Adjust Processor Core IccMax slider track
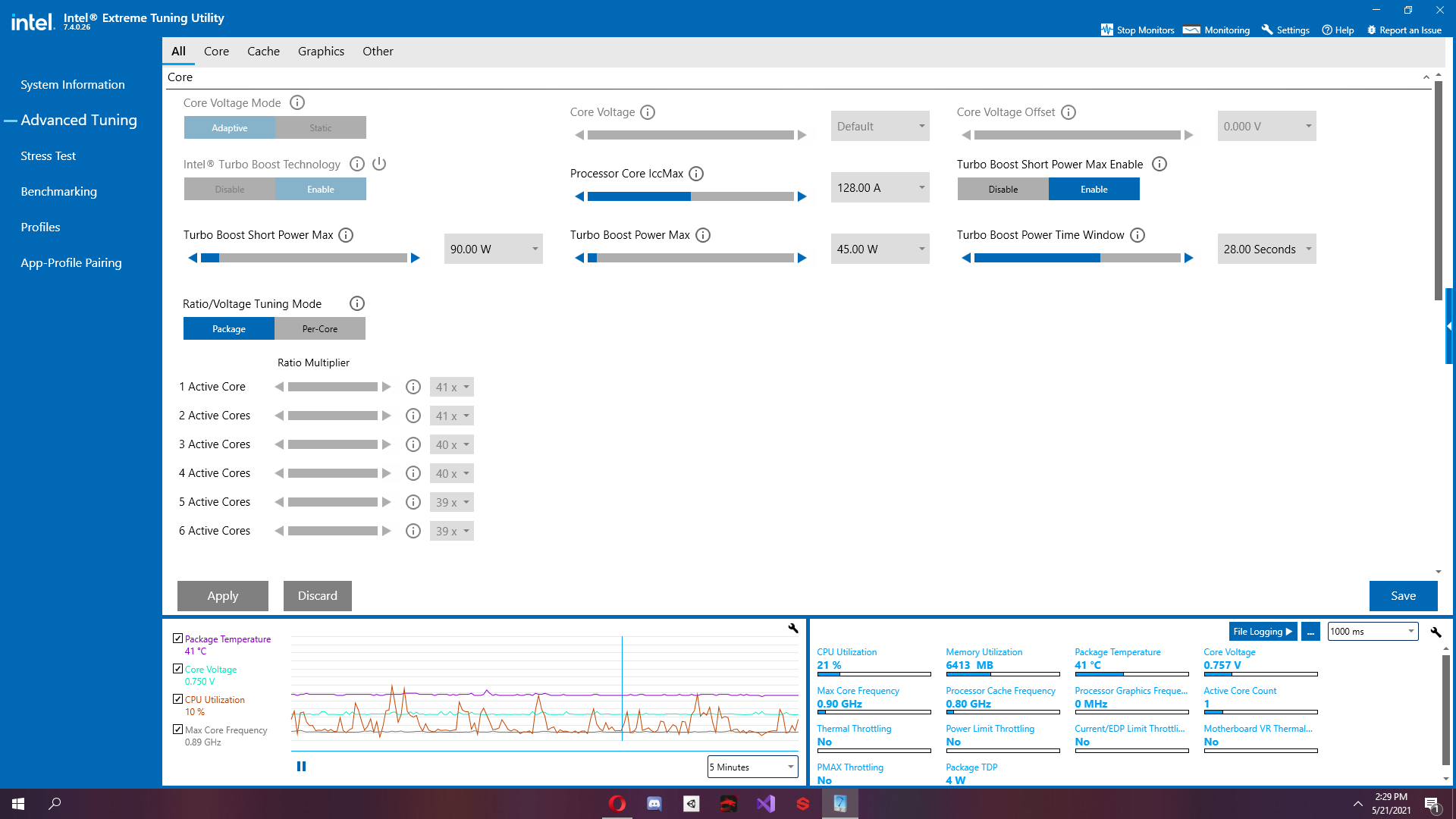This screenshot has height=819, width=1456. (x=691, y=196)
